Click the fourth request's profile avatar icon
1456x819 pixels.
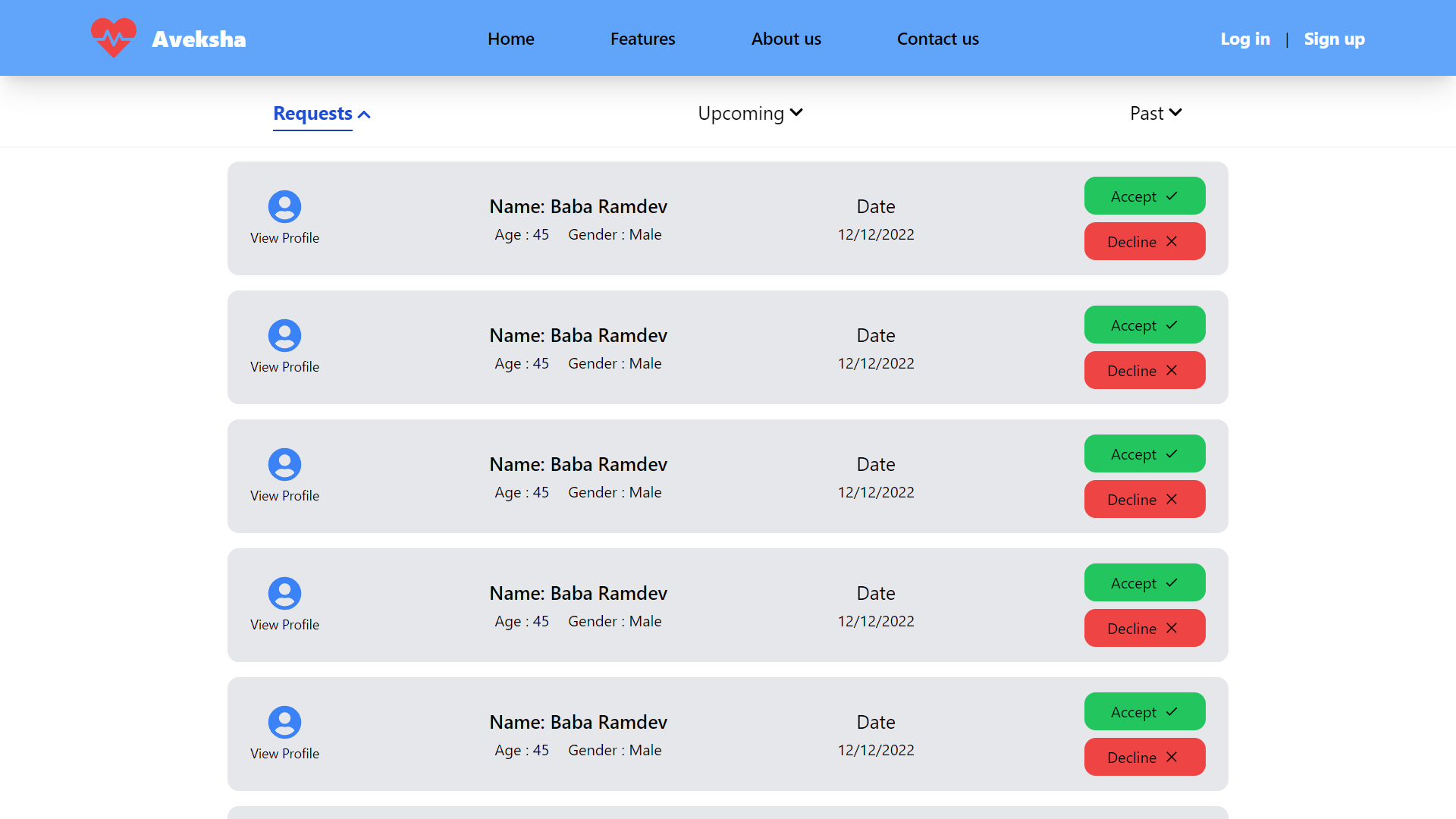click(x=284, y=593)
